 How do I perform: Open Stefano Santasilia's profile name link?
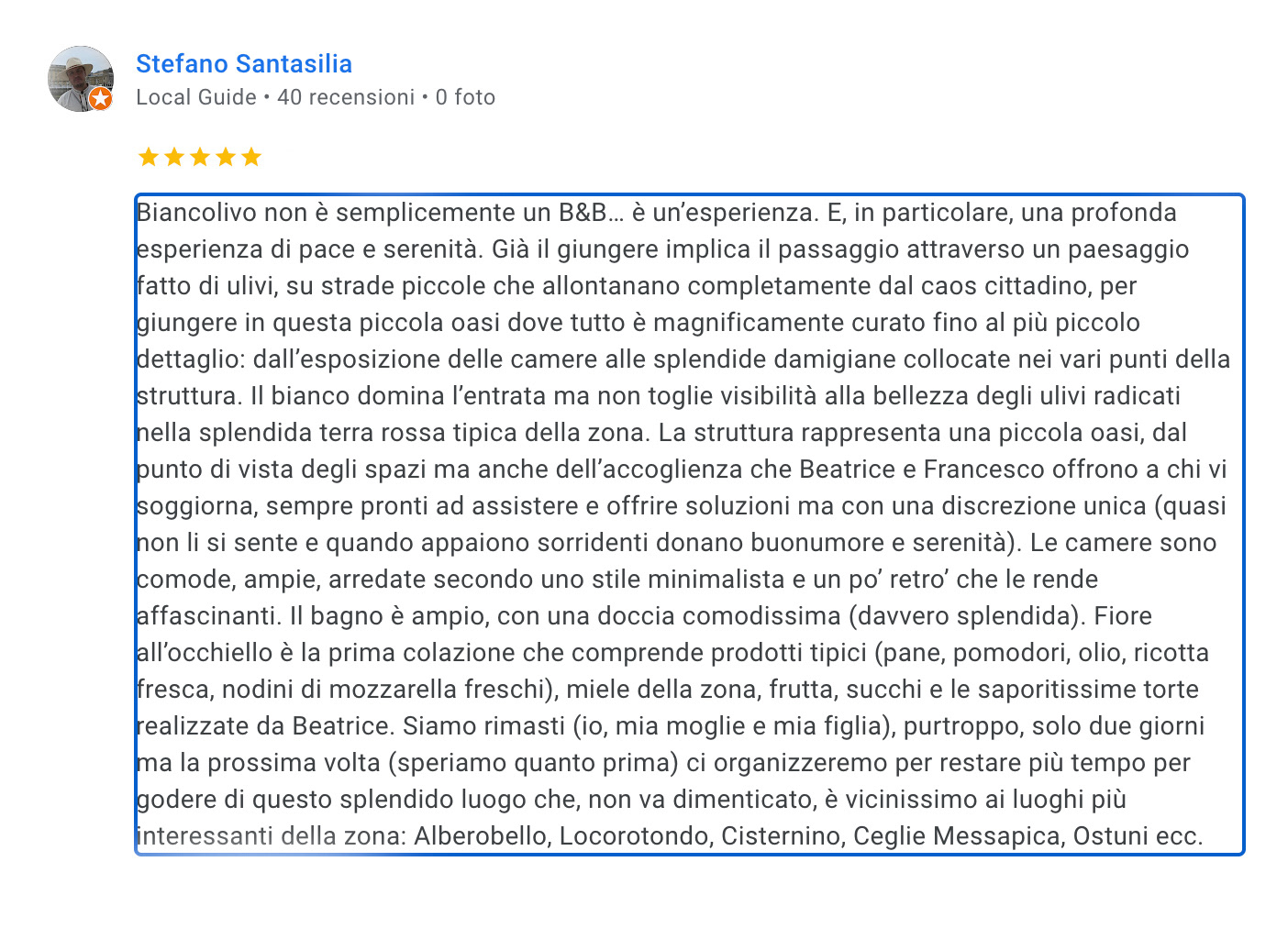[x=244, y=63]
